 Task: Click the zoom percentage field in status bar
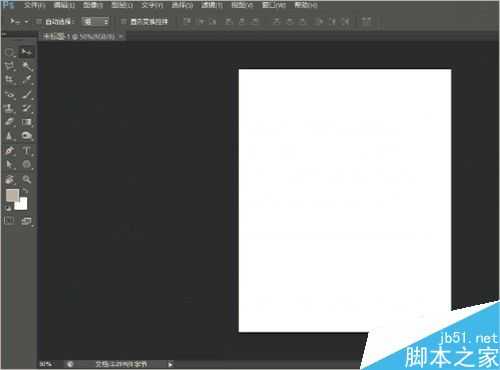pyautogui.click(x=46, y=364)
